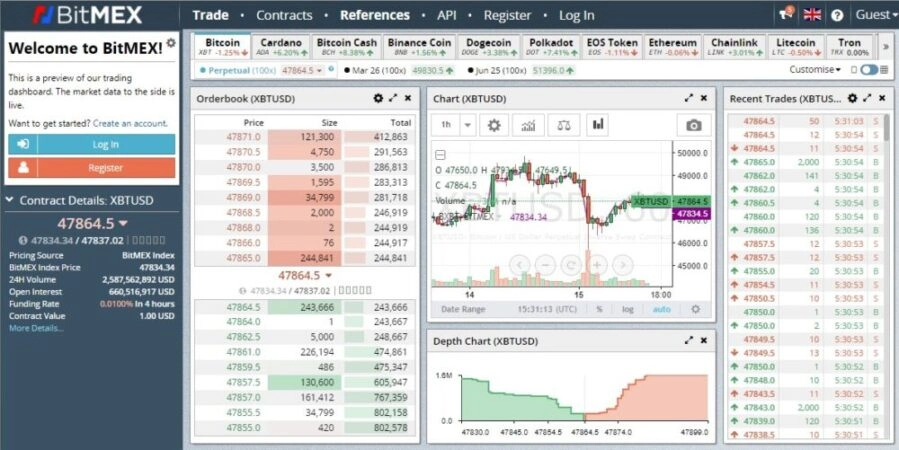Screen dimensions: 899x450
Task: Open the Customise dropdown
Action: click(815, 70)
